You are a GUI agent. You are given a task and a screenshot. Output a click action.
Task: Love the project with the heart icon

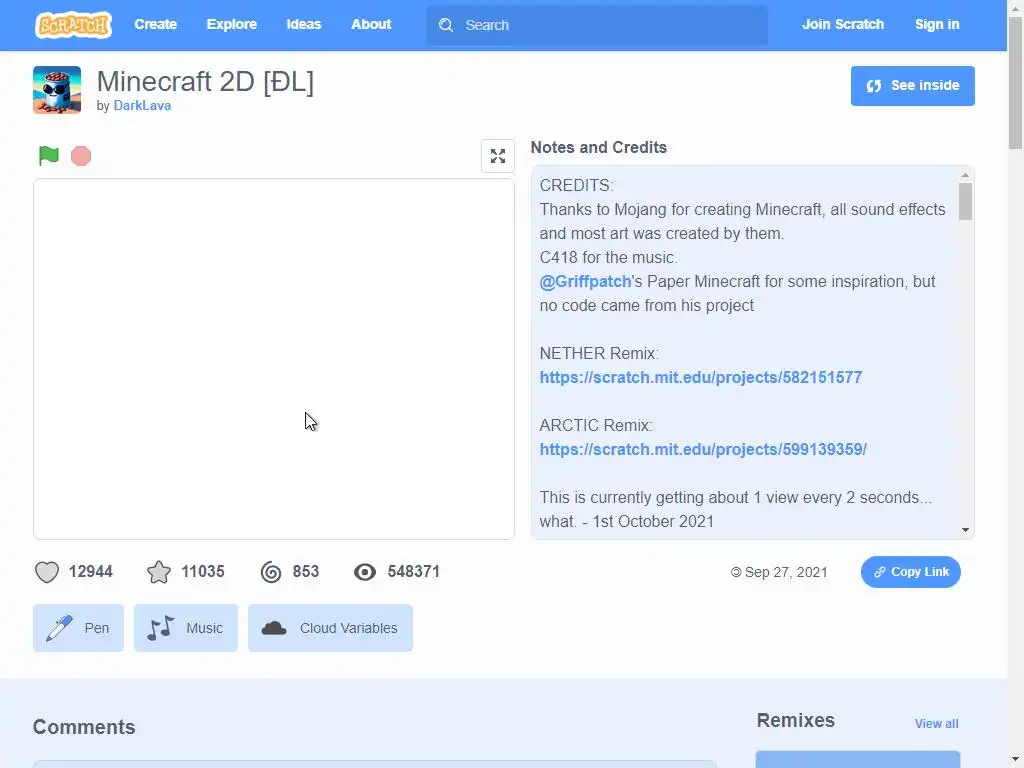tap(46, 572)
